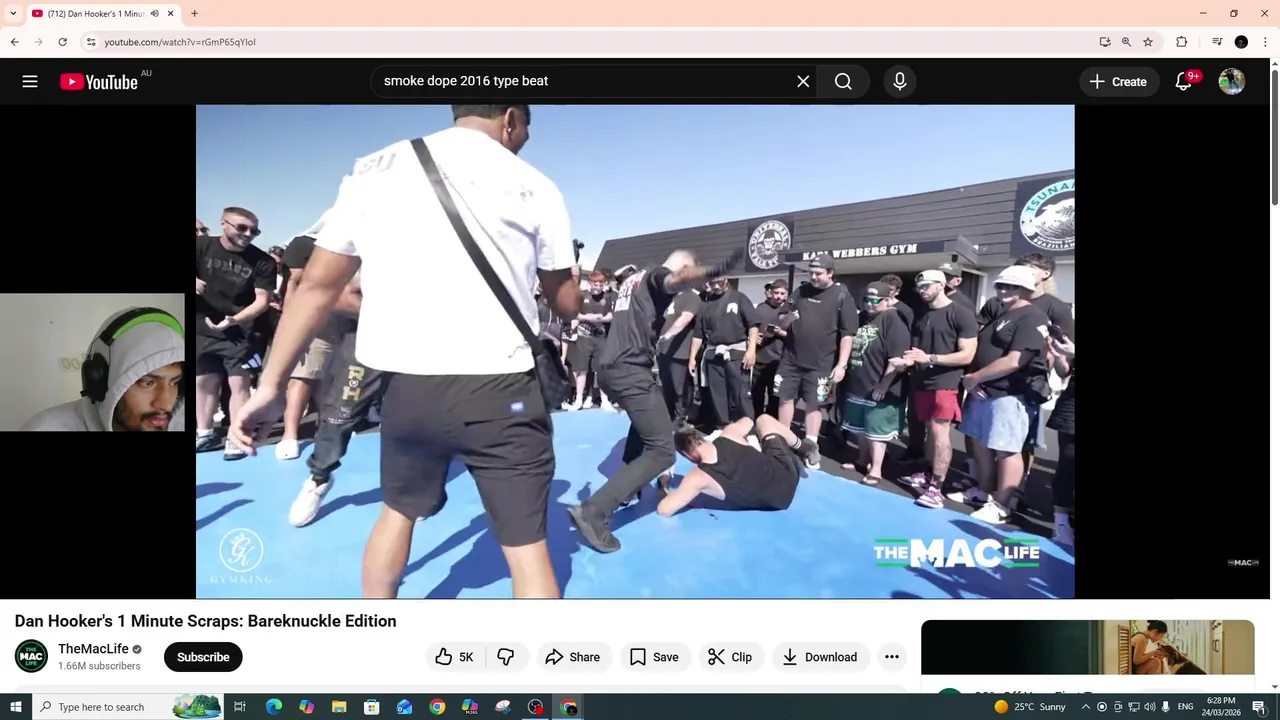Install app icon in address bar
1280x720 pixels.
pyautogui.click(x=1105, y=42)
